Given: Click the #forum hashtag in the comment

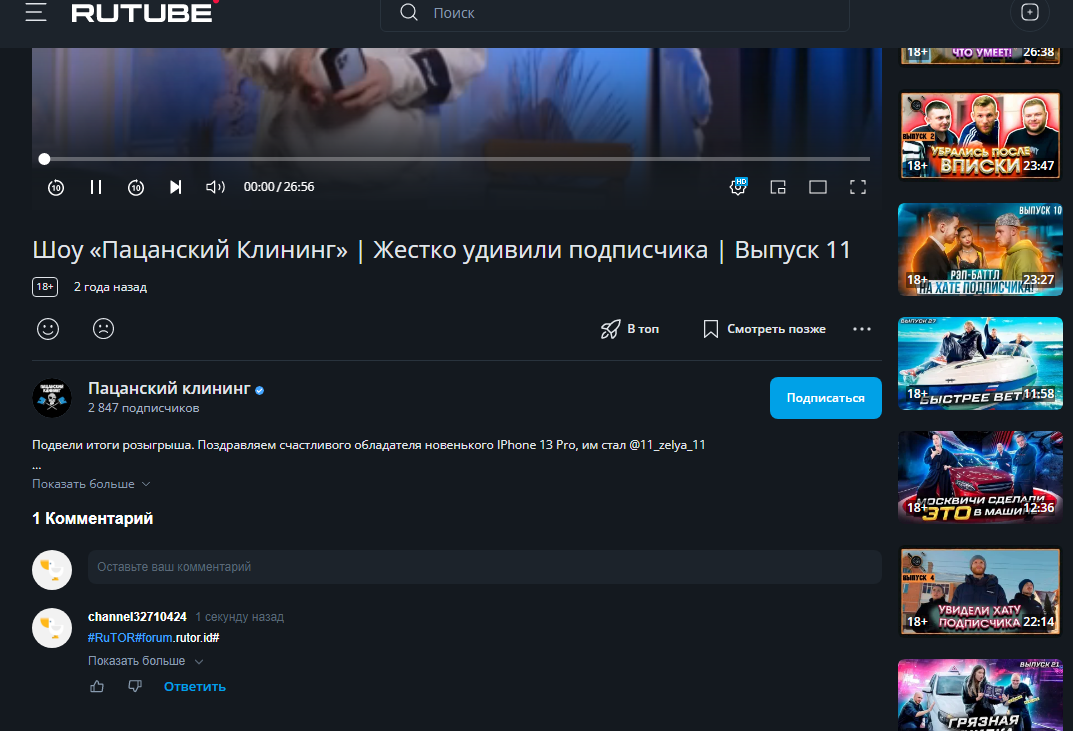Looking at the screenshot, I should pyautogui.click(x=153, y=638).
